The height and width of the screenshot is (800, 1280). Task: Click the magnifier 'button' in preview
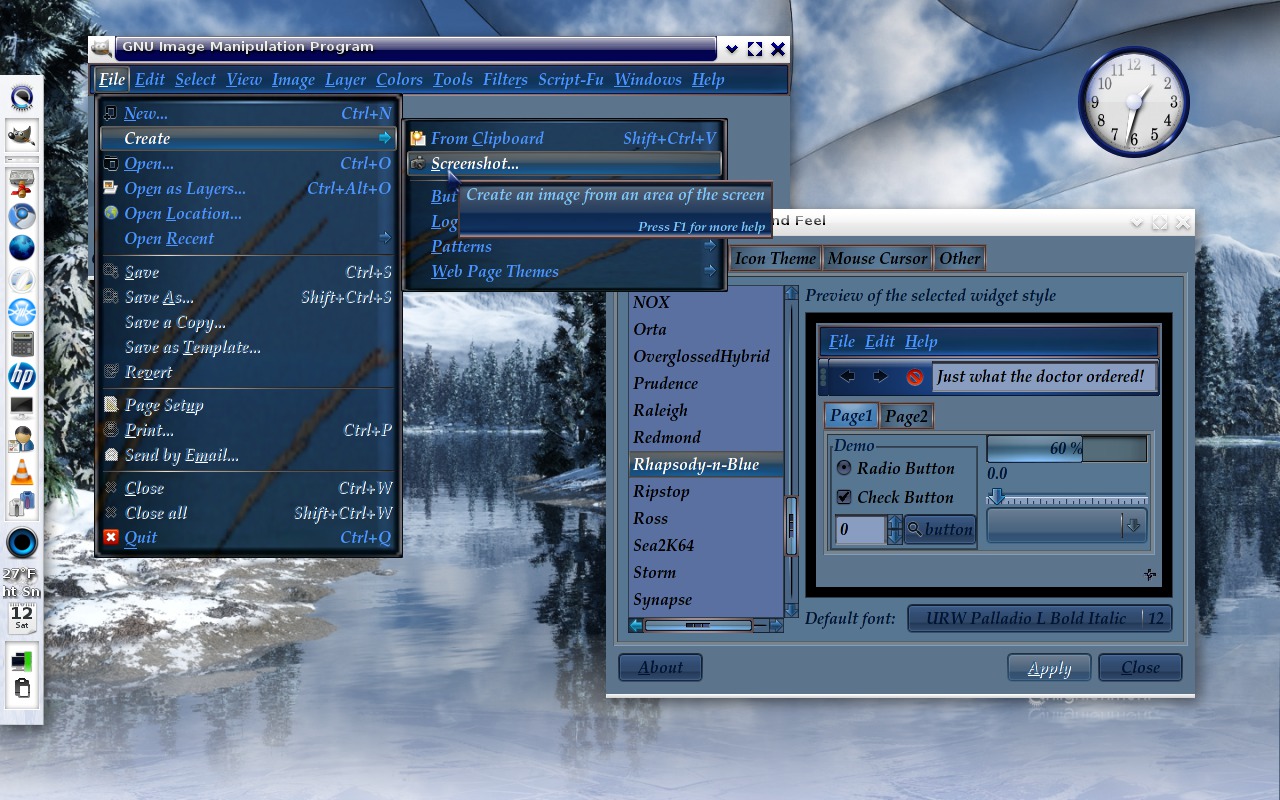[x=940, y=530]
